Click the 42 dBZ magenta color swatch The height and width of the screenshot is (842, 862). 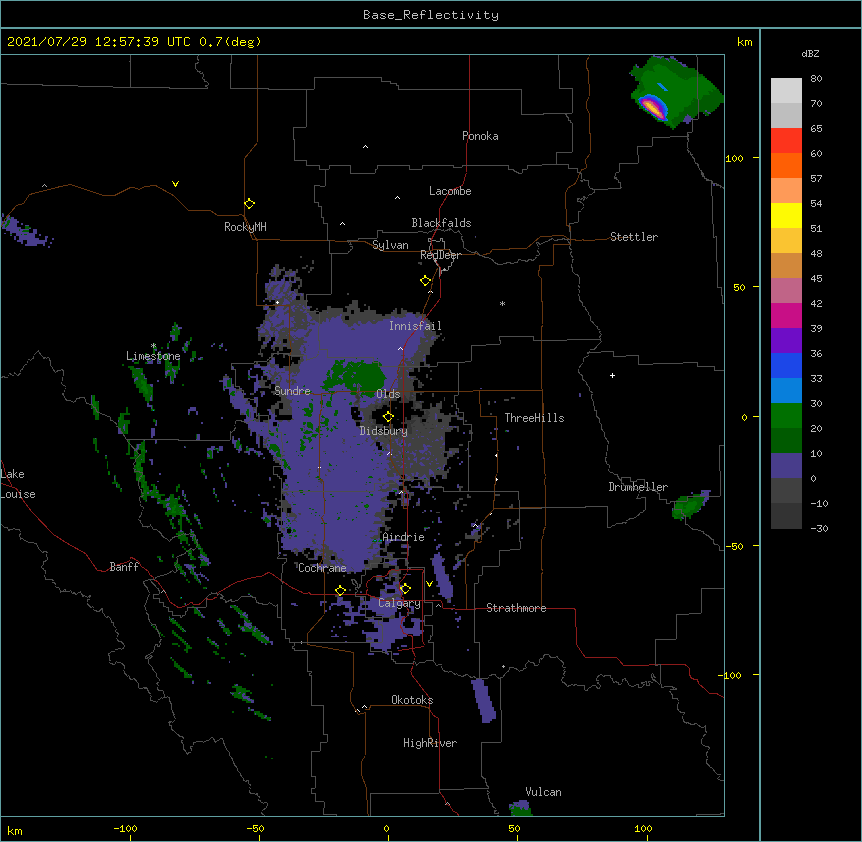(786, 315)
